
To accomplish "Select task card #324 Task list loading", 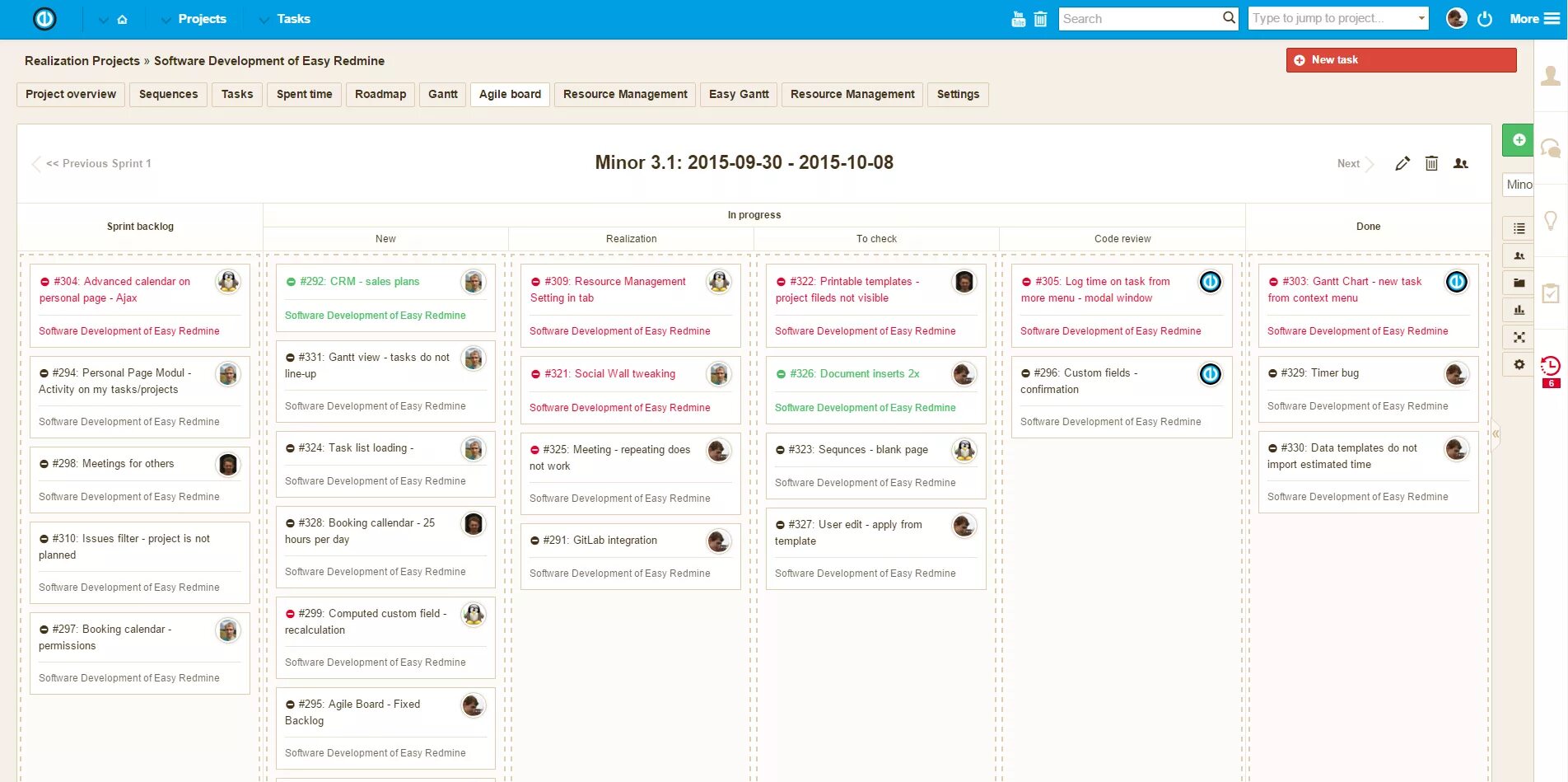I will click(385, 464).
